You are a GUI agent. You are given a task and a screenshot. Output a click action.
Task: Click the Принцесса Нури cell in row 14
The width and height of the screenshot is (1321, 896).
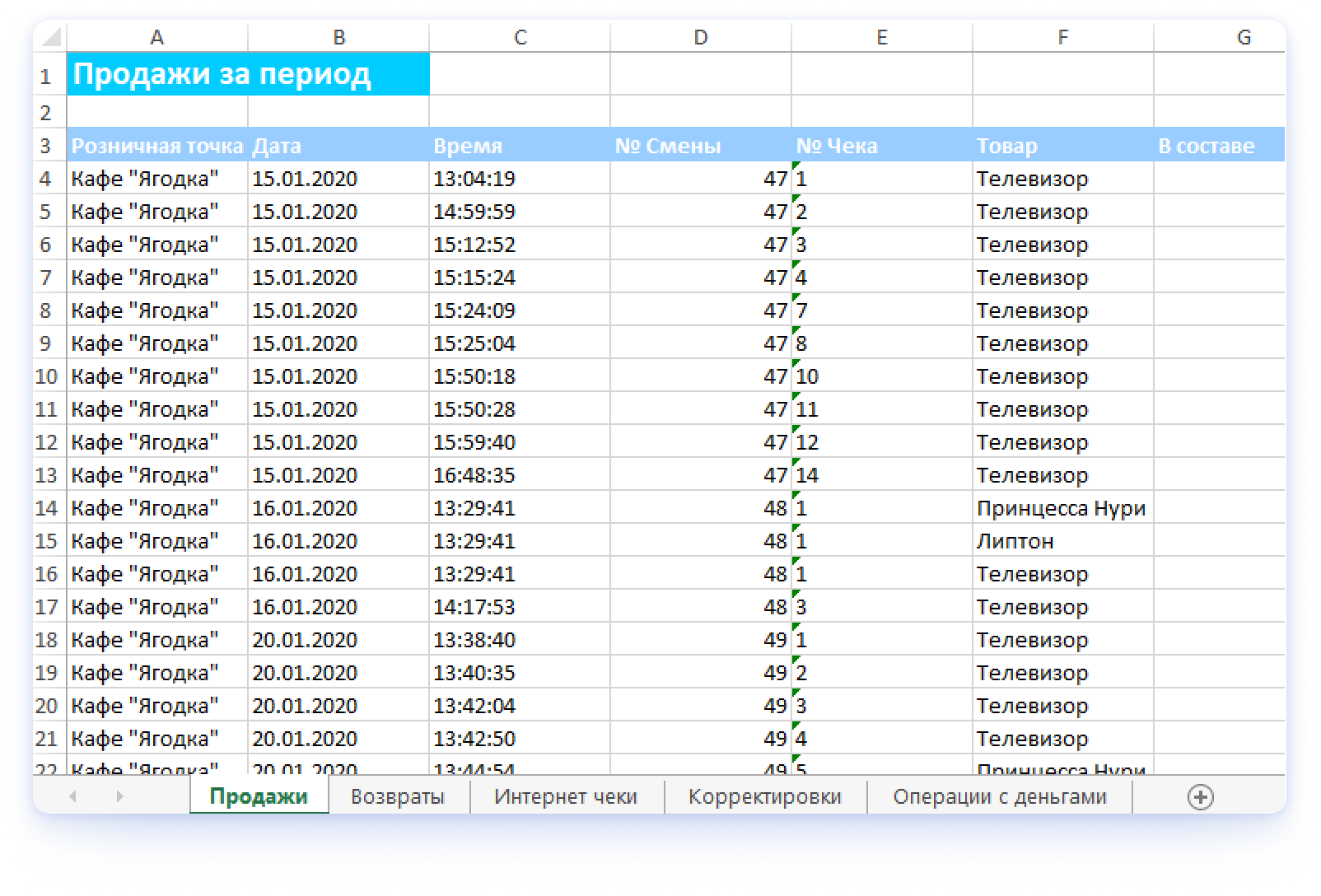point(1063,507)
